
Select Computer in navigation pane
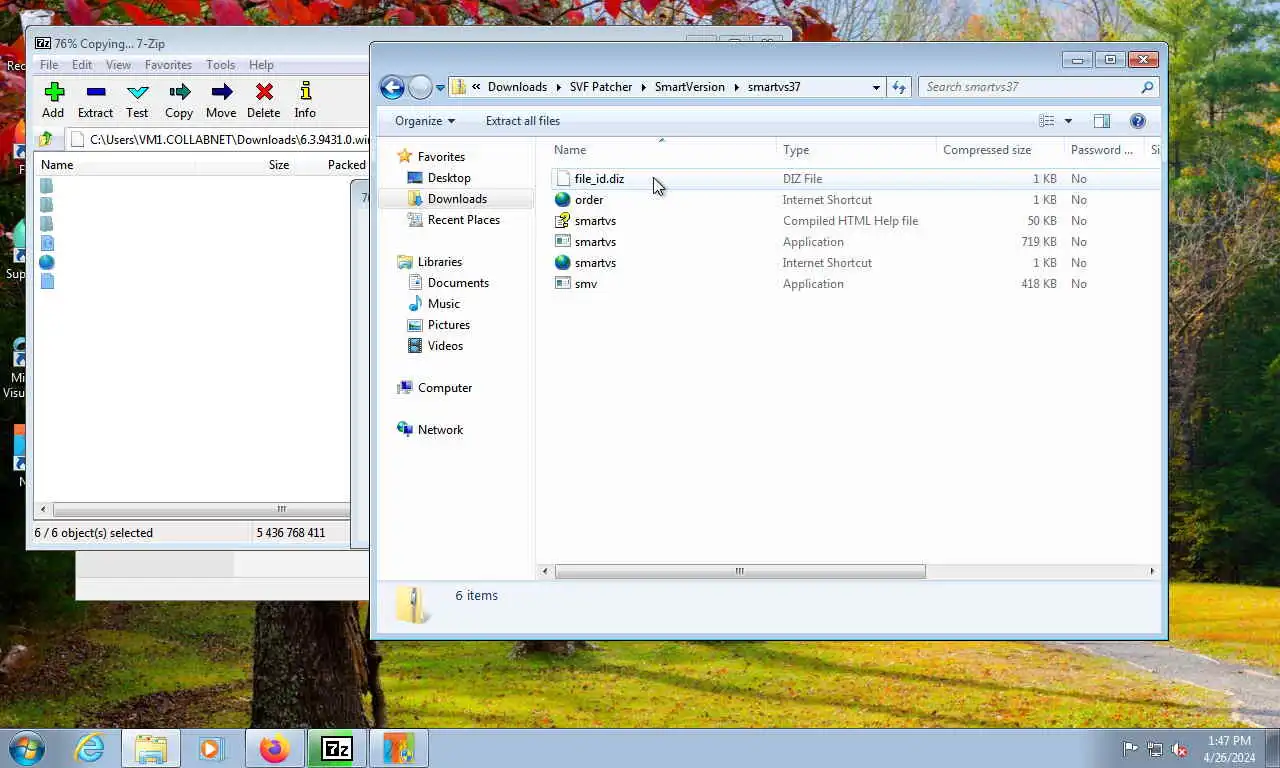pyautogui.click(x=445, y=388)
